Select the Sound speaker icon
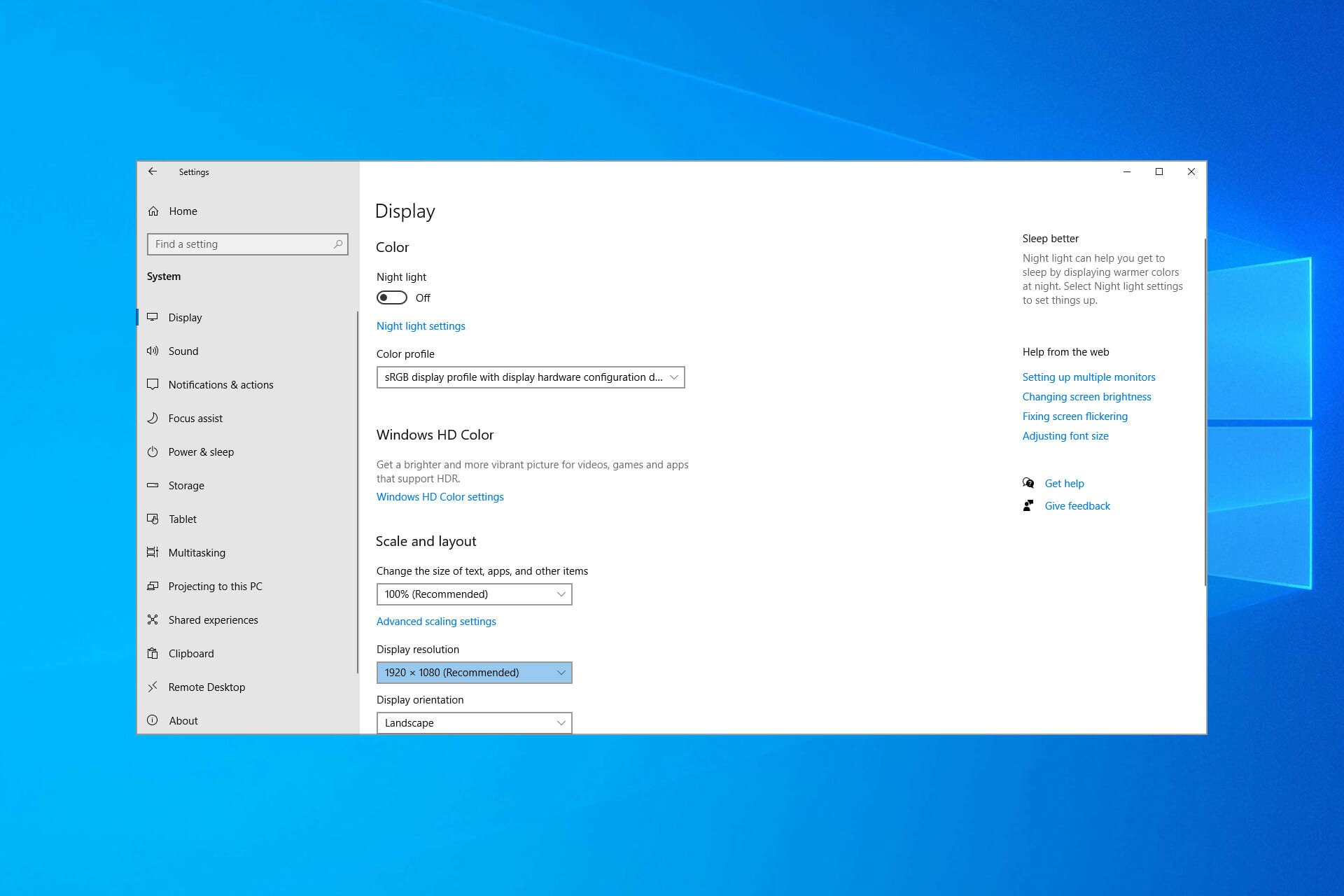The image size is (1344, 896). point(153,351)
